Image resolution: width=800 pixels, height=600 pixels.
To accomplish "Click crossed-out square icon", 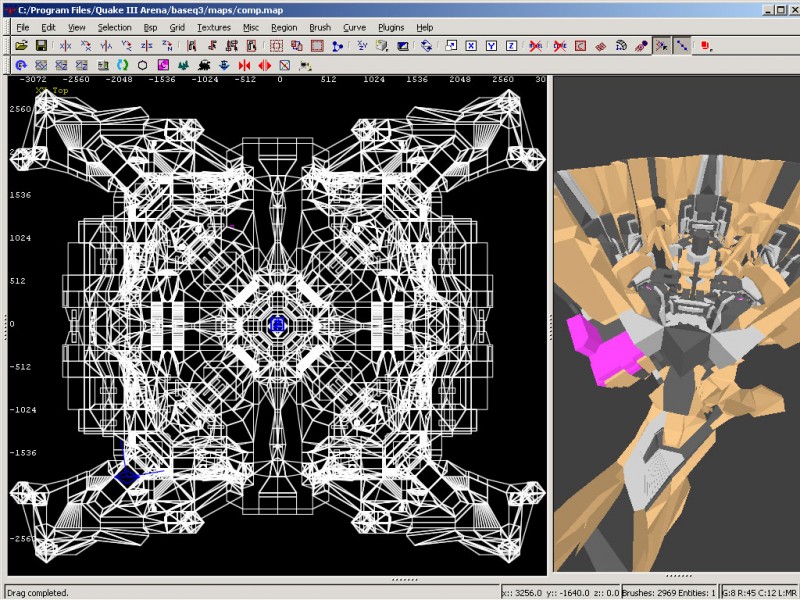I will click(285, 65).
